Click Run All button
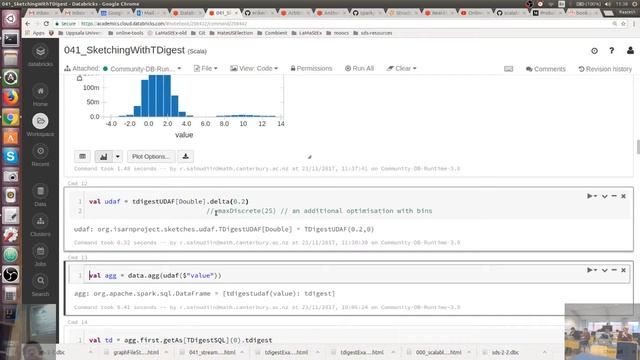This screenshot has height=360, width=640. pyautogui.click(x=359, y=69)
